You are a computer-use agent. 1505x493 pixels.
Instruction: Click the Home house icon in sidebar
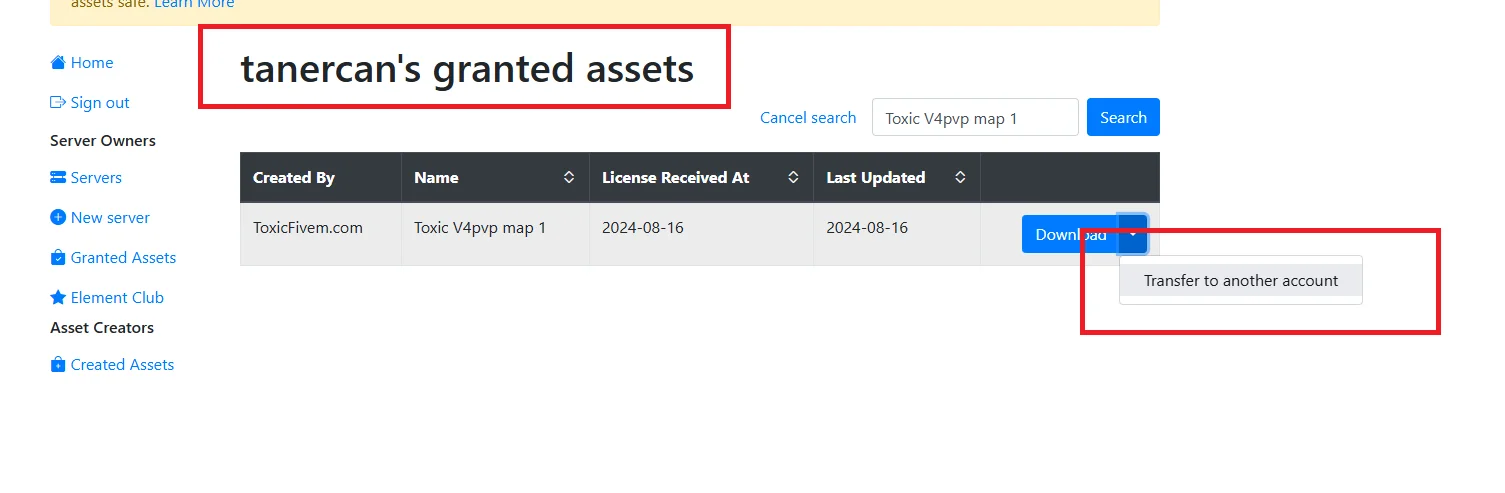click(58, 63)
